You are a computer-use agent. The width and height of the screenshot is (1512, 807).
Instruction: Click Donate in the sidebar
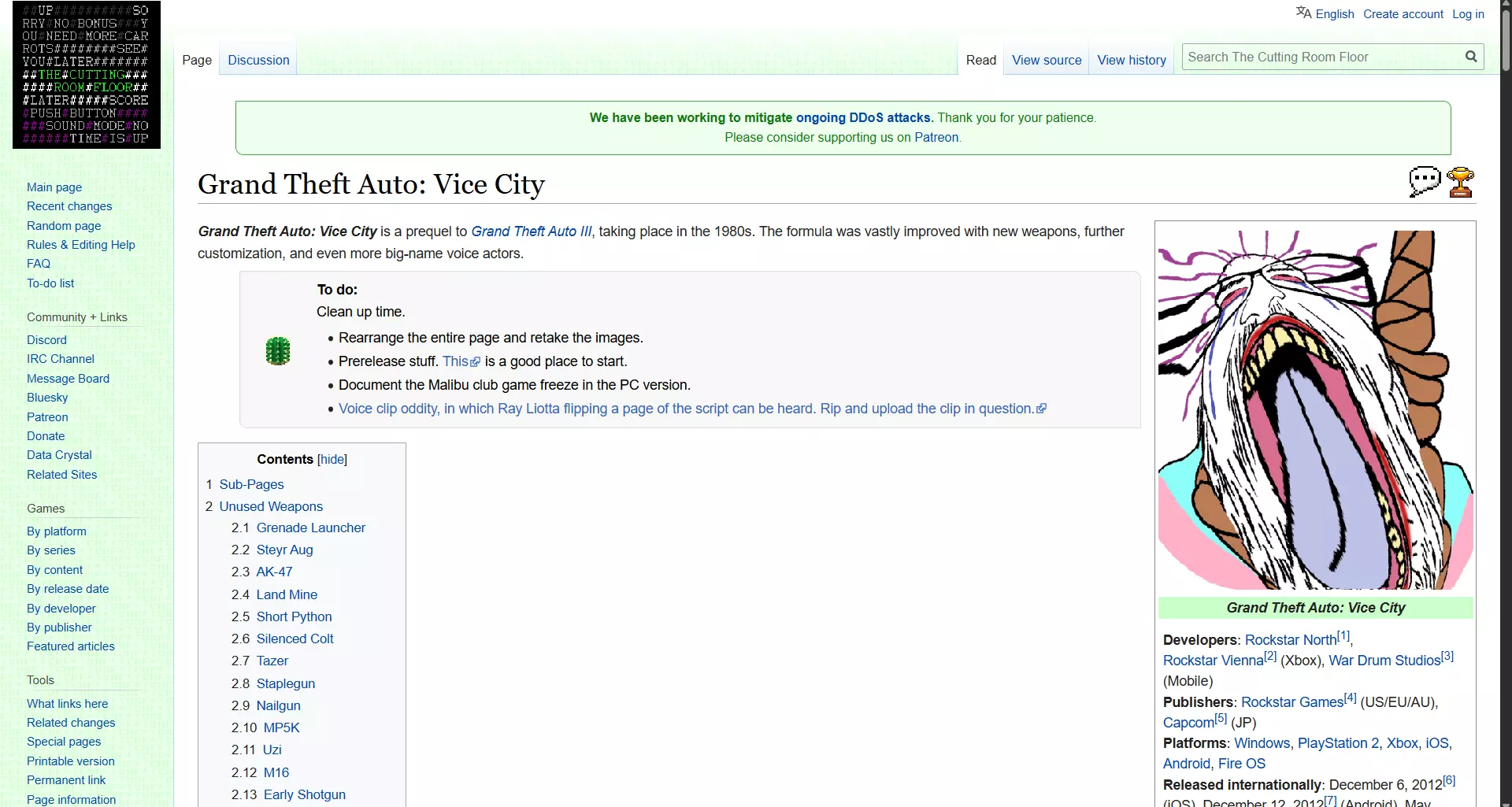46,436
